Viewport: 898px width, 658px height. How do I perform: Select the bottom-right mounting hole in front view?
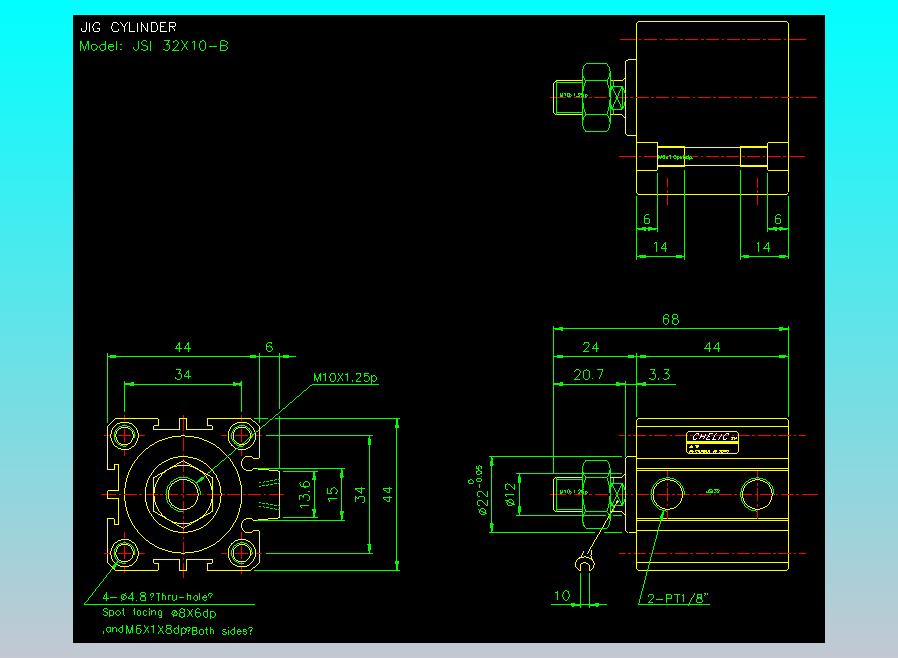pos(241,551)
